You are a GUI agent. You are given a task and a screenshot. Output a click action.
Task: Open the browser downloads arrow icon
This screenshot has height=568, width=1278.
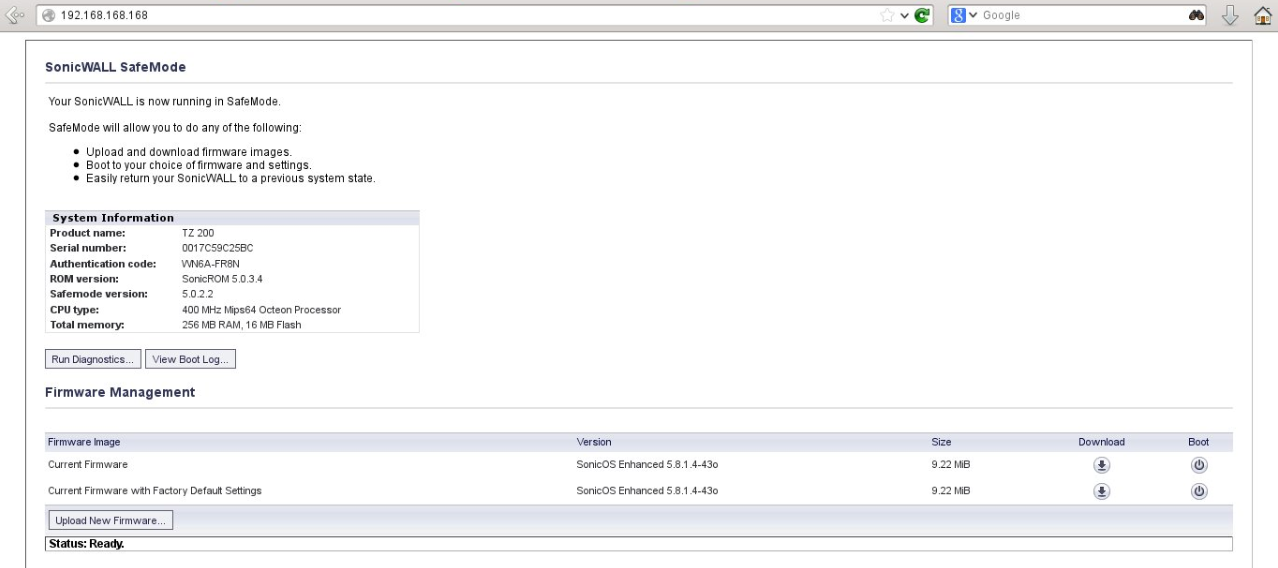(1231, 16)
